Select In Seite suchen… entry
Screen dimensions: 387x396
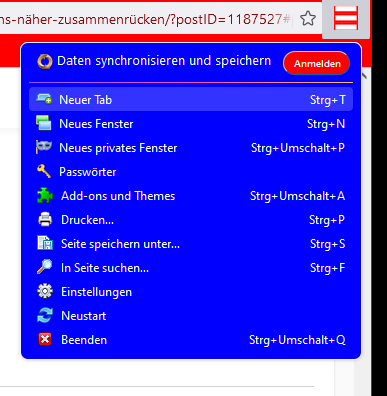pyautogui.click(x=191, y=268)
